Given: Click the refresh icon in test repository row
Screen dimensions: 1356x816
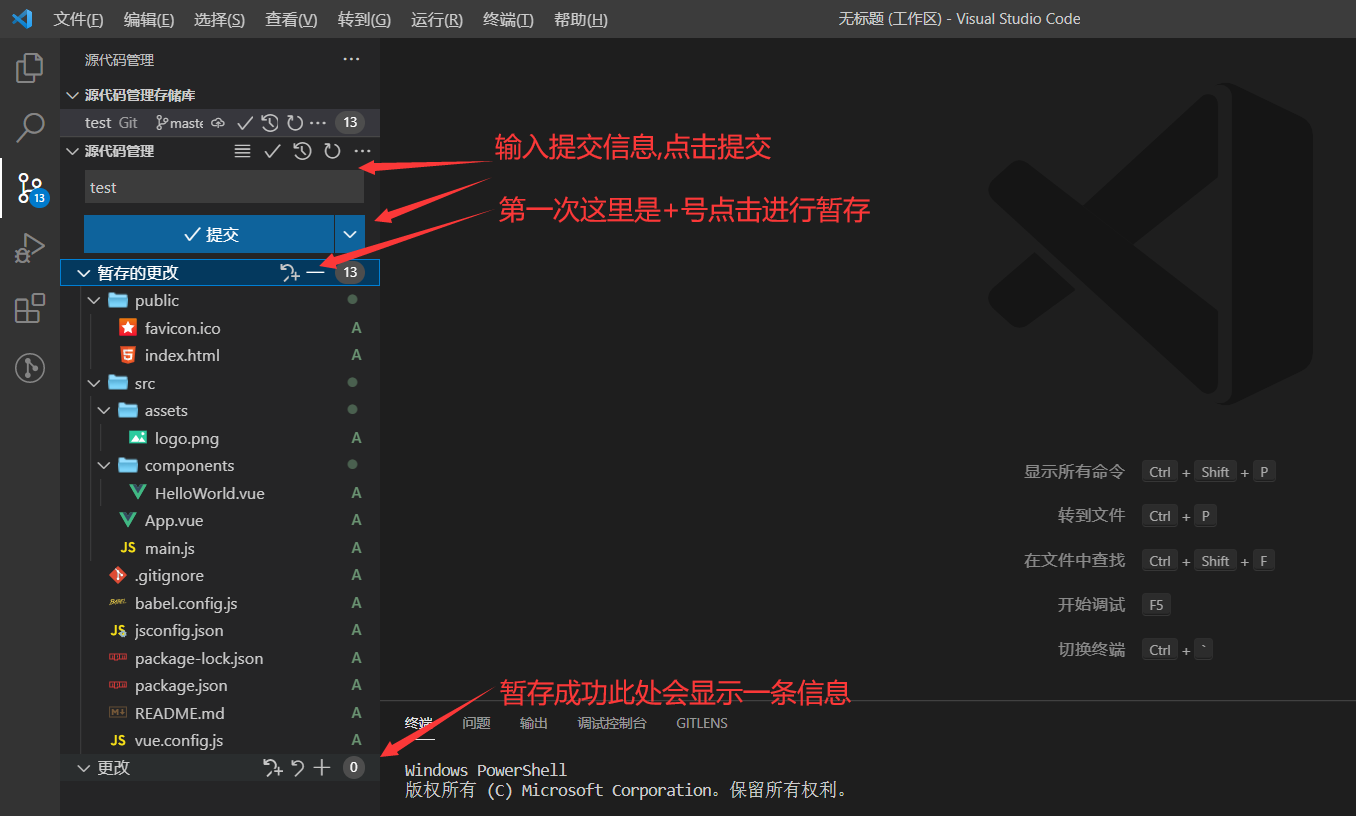Looking at the screenshot, I should [295, 123].
